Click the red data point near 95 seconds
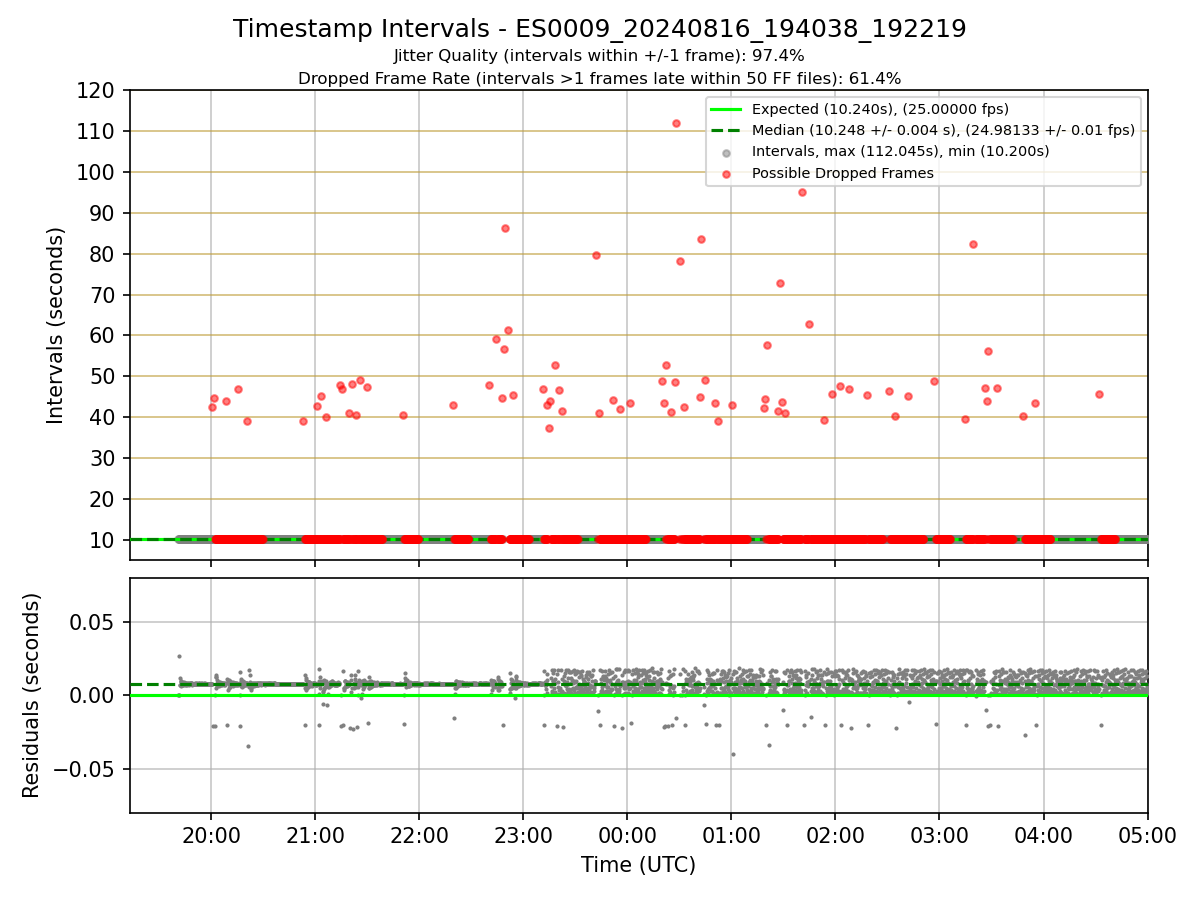The height and width of the screenshot is (900, 1200). tap(802, 192)
